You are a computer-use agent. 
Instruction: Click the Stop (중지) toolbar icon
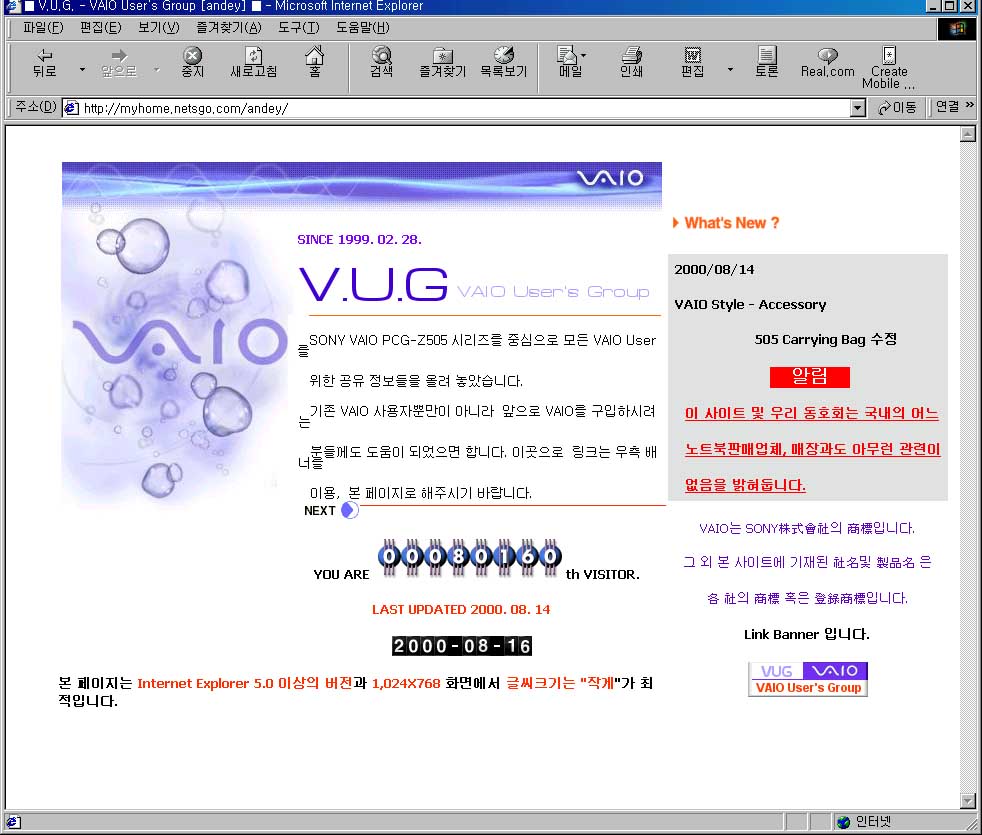coord(191,62)
